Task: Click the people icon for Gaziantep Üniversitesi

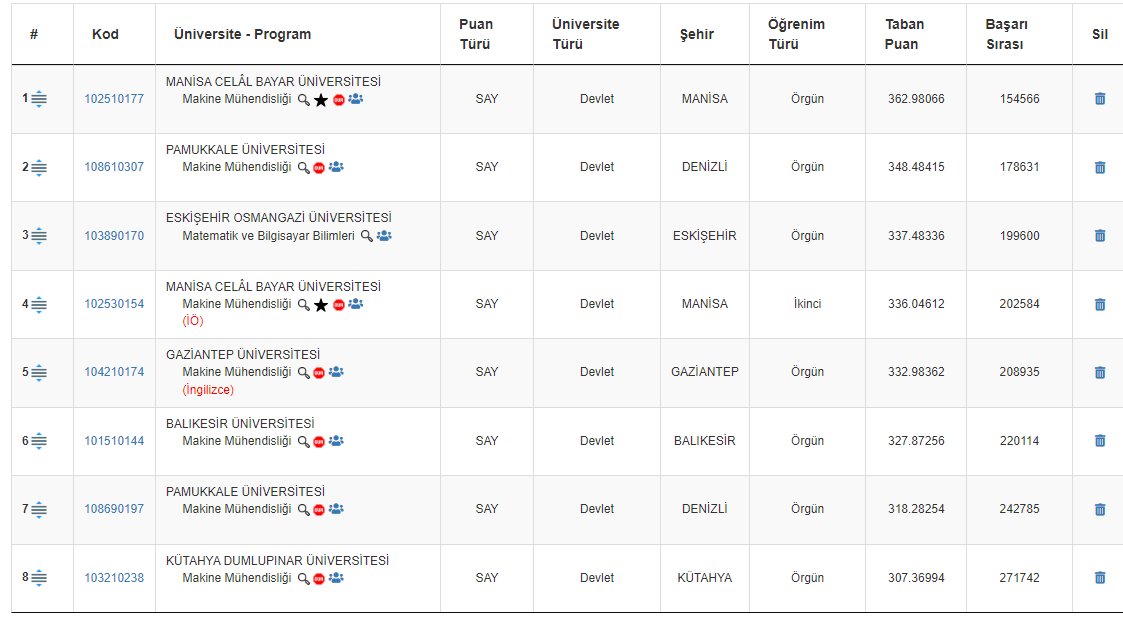Action: point(336,372)
